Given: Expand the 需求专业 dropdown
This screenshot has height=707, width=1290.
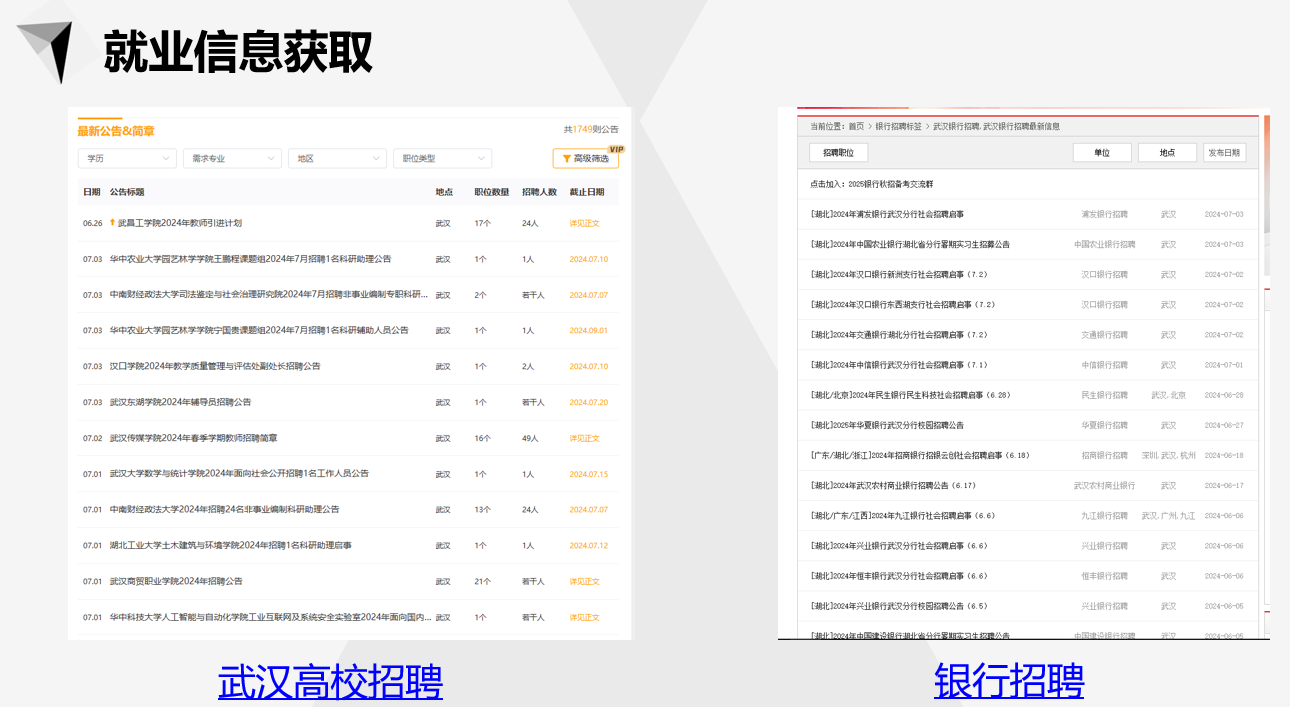Looking at the screenshot, I should (x=232, y=159).
